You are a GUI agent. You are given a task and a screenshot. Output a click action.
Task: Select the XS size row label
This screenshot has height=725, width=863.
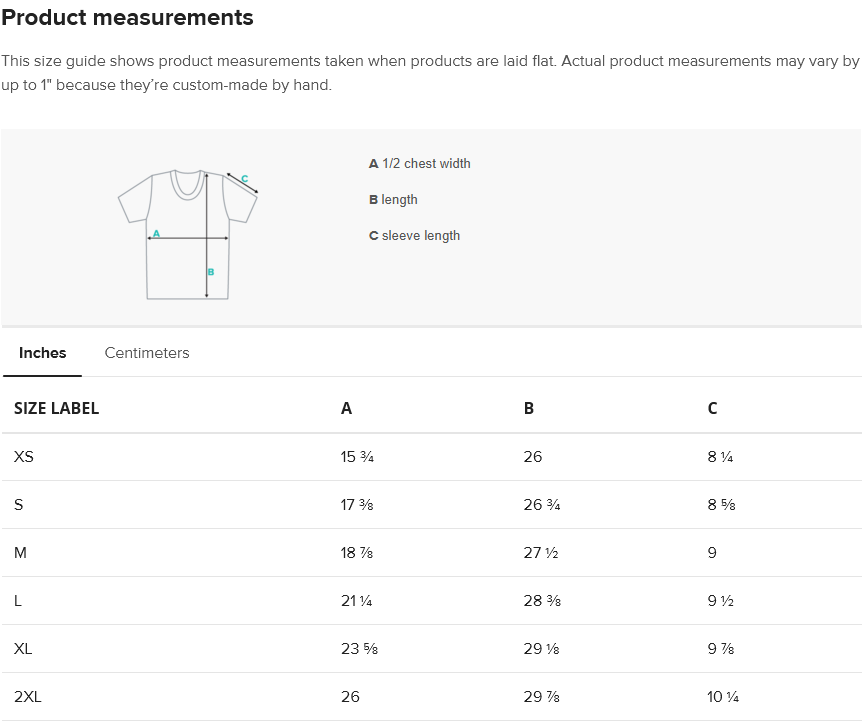click(24, 457)
